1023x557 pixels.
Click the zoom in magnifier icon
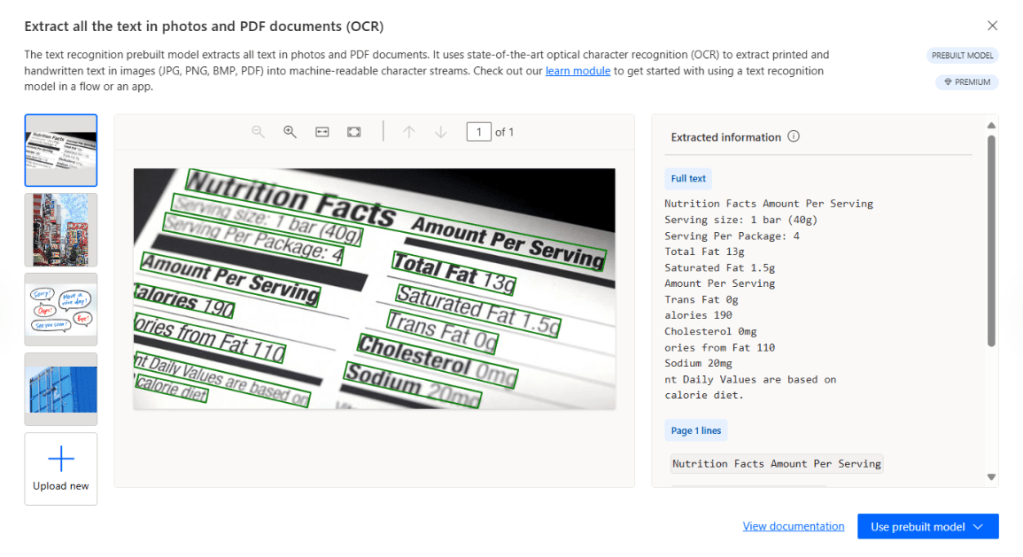(290, 132)
